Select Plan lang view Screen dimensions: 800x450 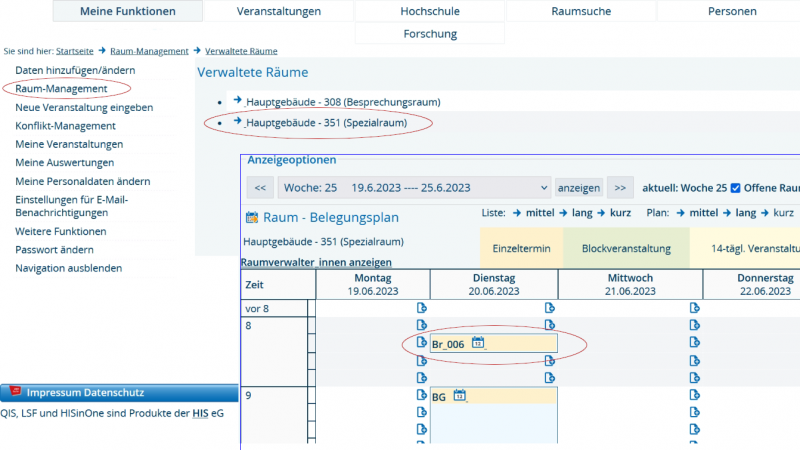pos(745,213)
